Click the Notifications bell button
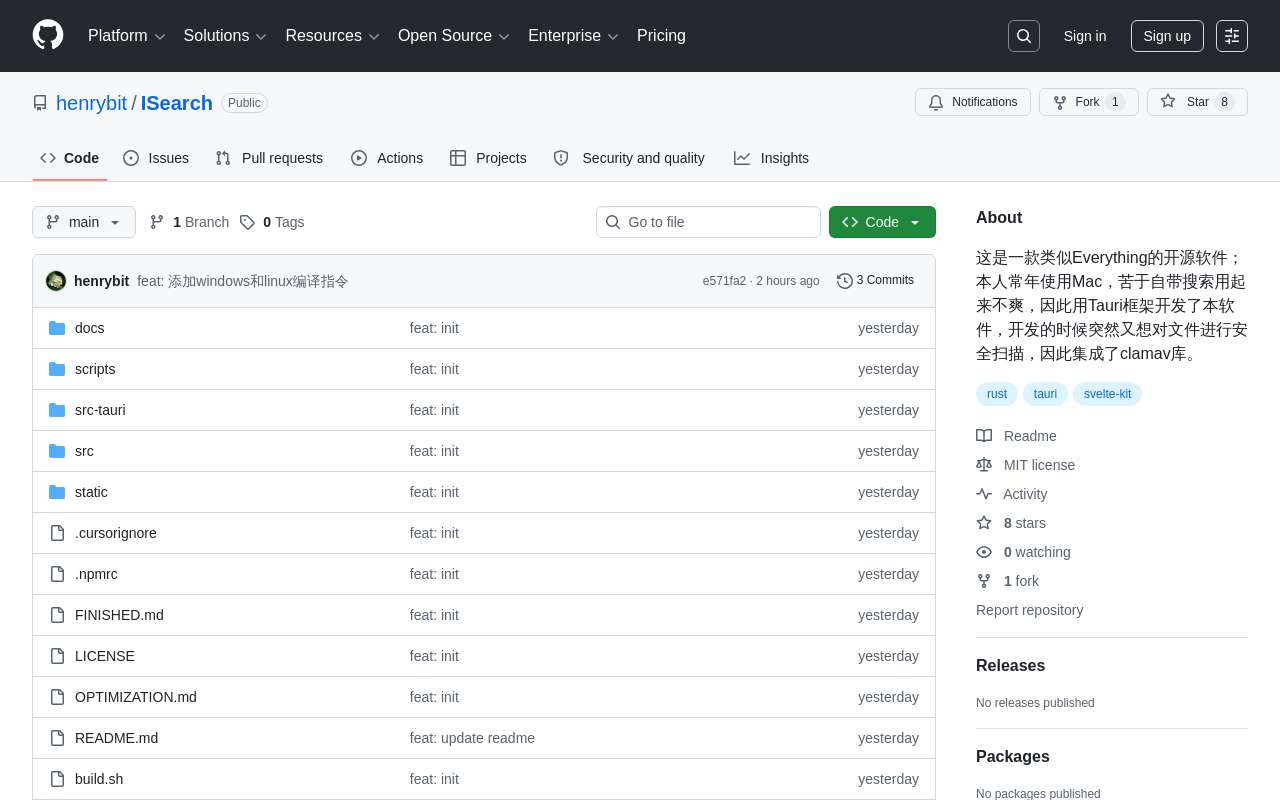The height and width of the screenshot is (800, 1280). tap(972, 102)
